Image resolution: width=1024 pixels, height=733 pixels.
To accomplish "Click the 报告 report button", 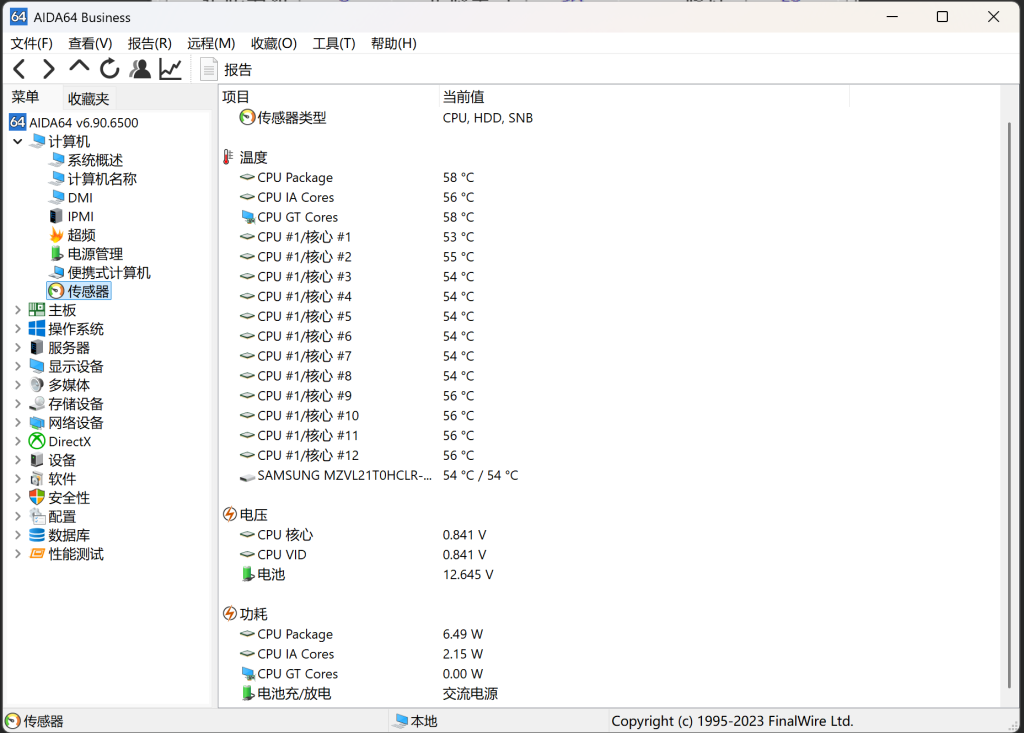I will coord(227,69).
